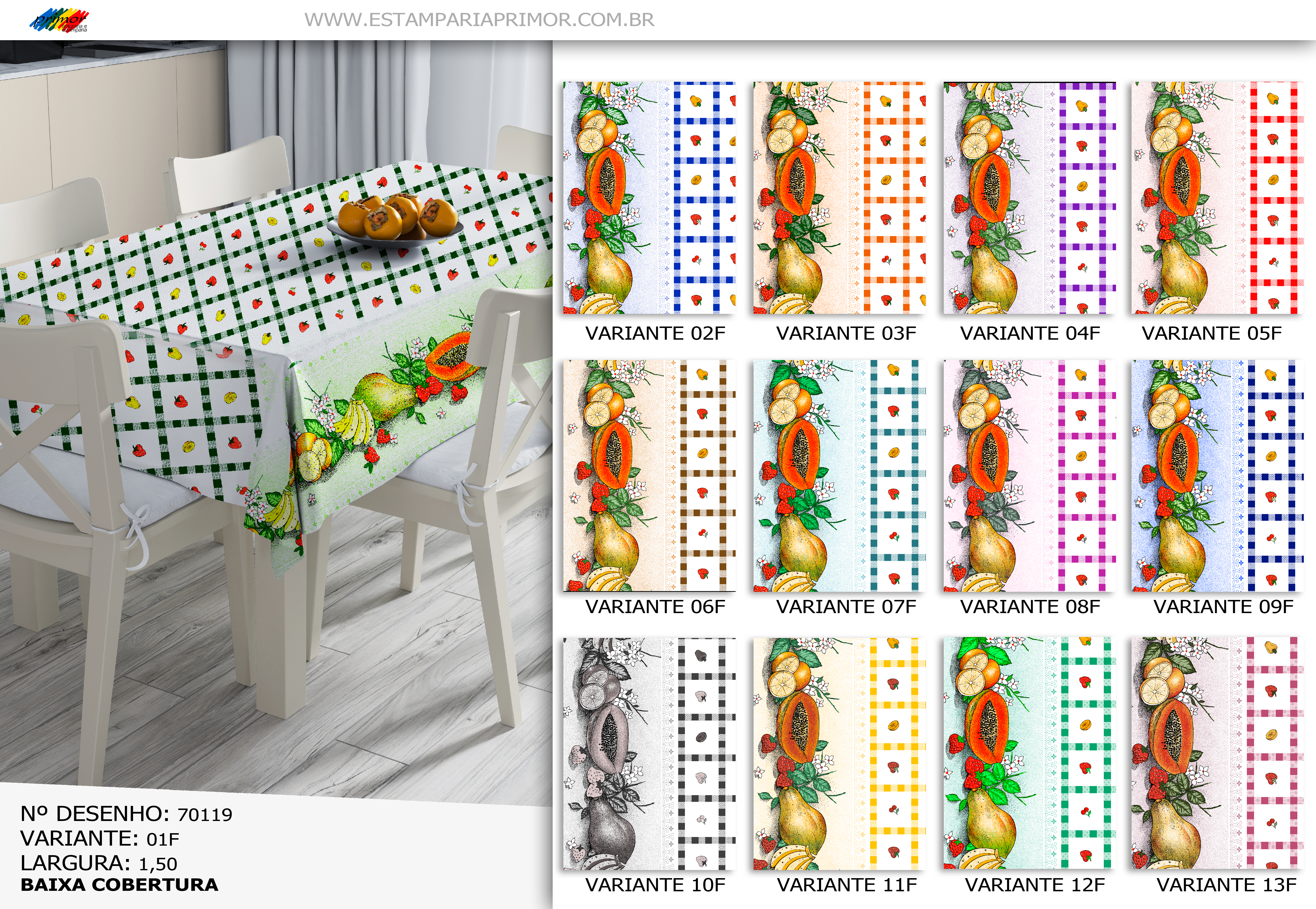Click the 'VARIANTE 11F' label
This screenshot has width=1316, height=909.
click(847, 885)
